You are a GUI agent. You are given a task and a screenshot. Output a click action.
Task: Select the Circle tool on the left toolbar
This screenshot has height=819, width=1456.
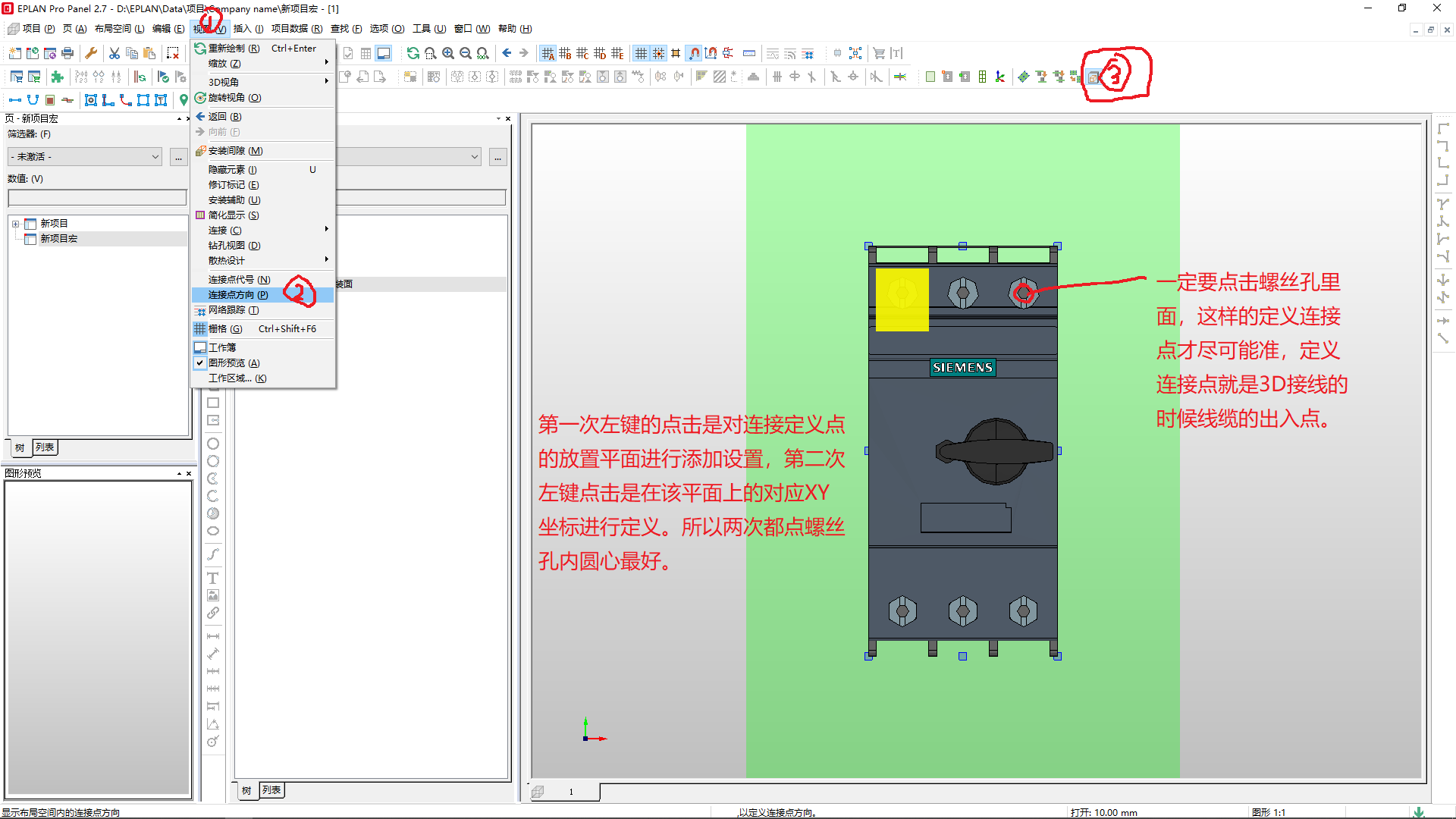click(213, 443)
